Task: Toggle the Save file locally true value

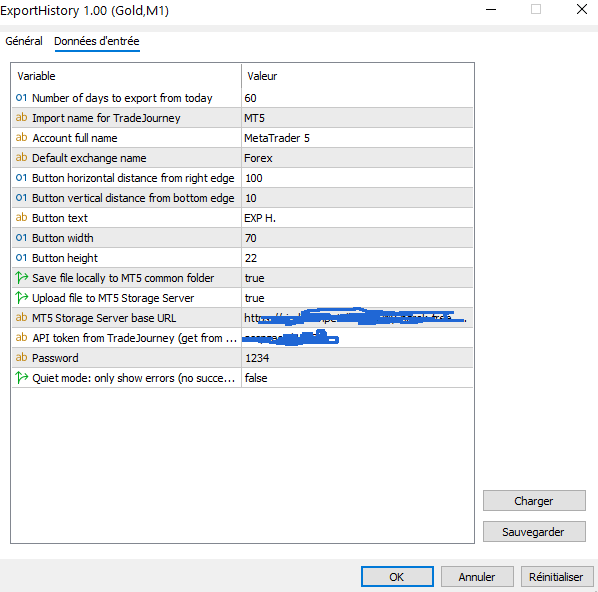Action: 357,278
